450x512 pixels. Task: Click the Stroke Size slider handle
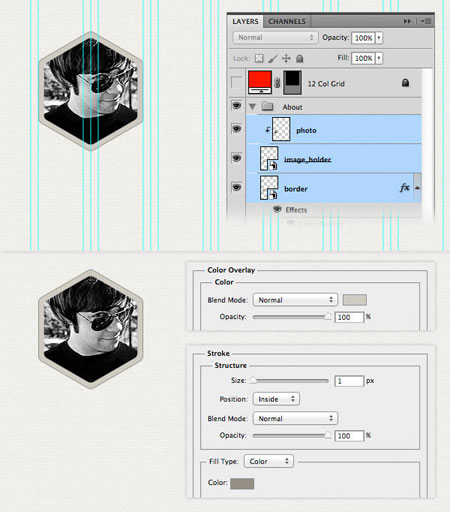click(x=253, y=380)
